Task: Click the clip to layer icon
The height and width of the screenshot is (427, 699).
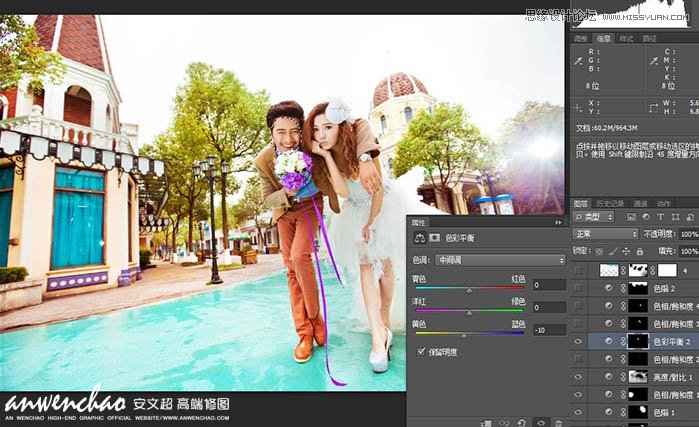Action: click(487, 422)
